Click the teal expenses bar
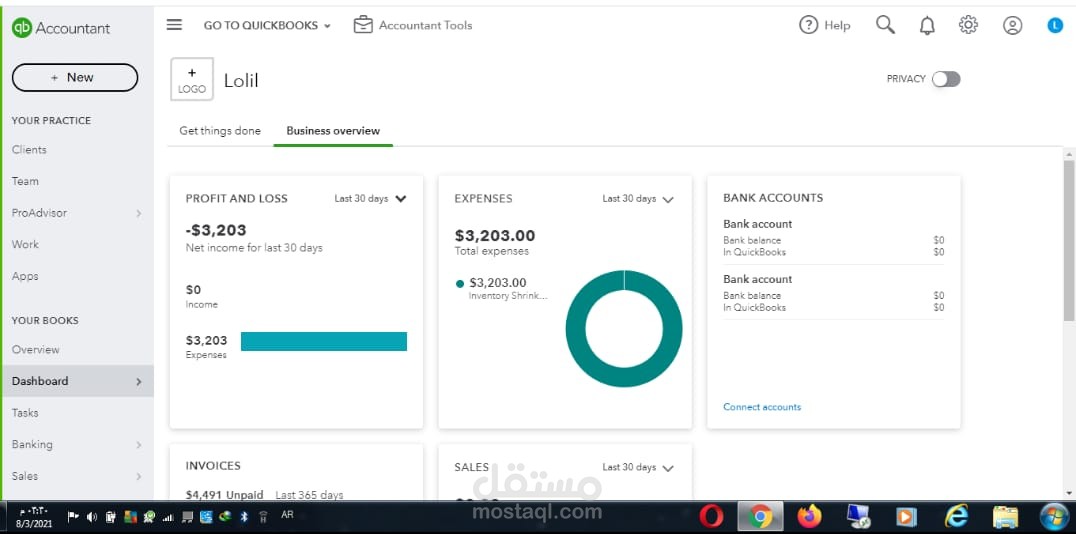The image size is (1076, 534). tap(324, 341)
